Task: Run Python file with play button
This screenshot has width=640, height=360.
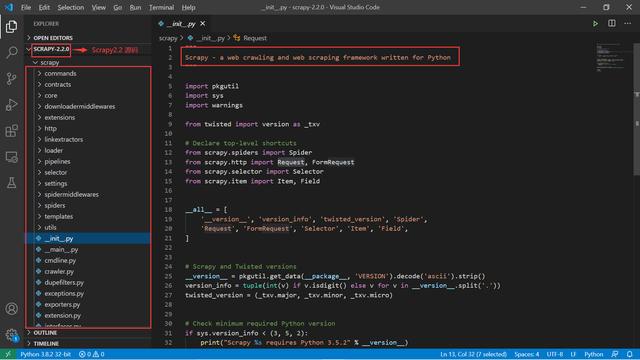Action: click(x=595, y=24)
